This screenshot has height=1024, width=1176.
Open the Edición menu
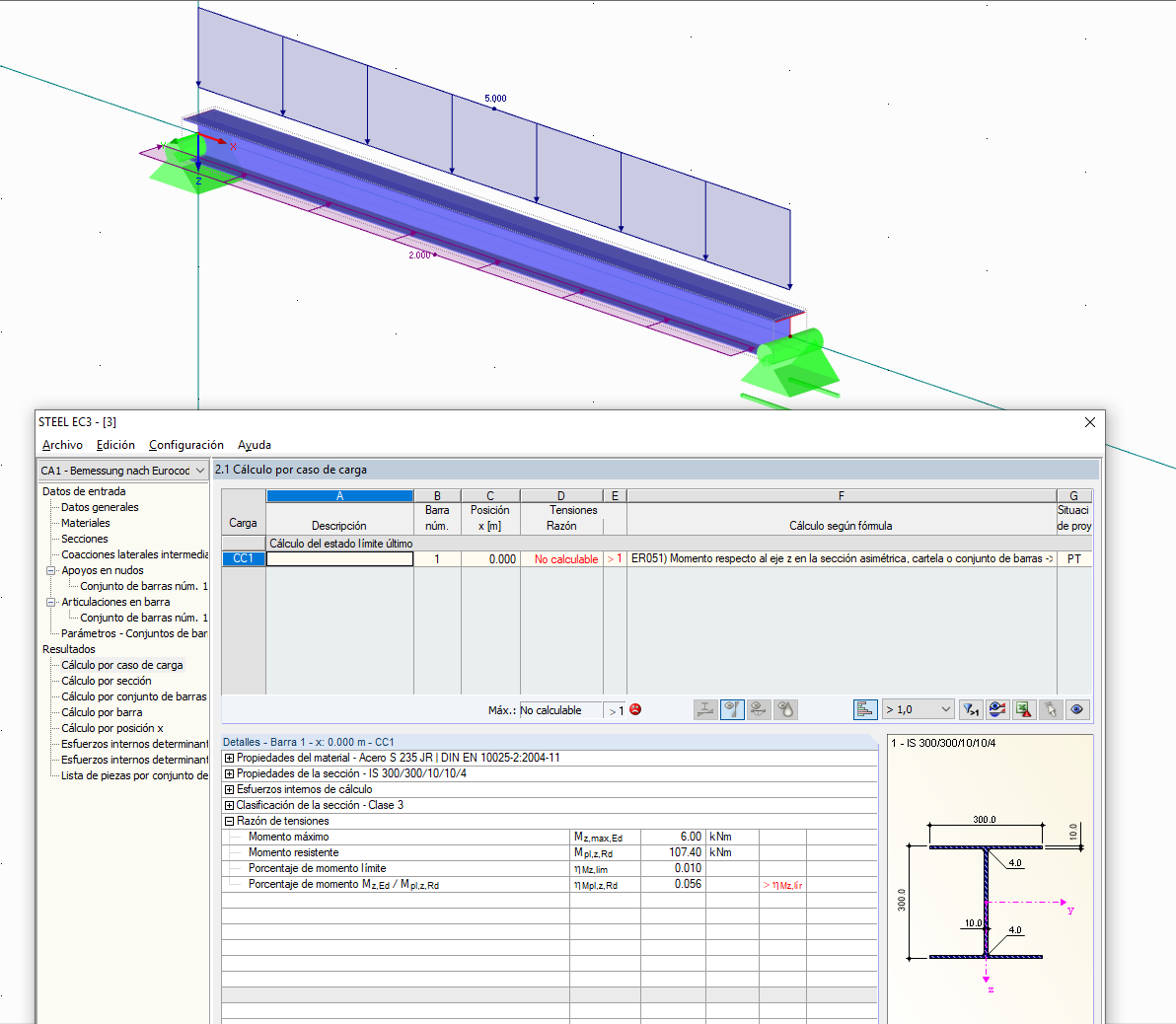115,445
